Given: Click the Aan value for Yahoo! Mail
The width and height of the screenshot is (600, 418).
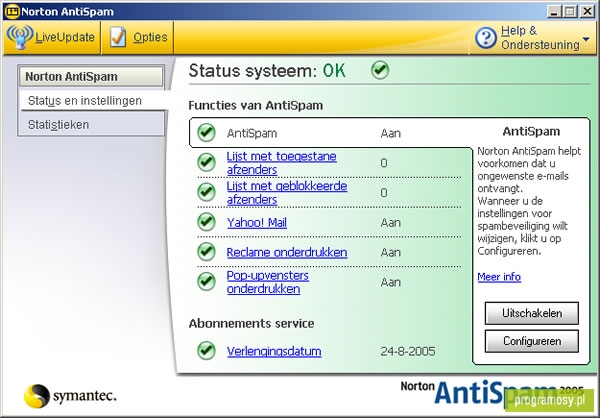Looking at the screenshot, I should (391, 223).
